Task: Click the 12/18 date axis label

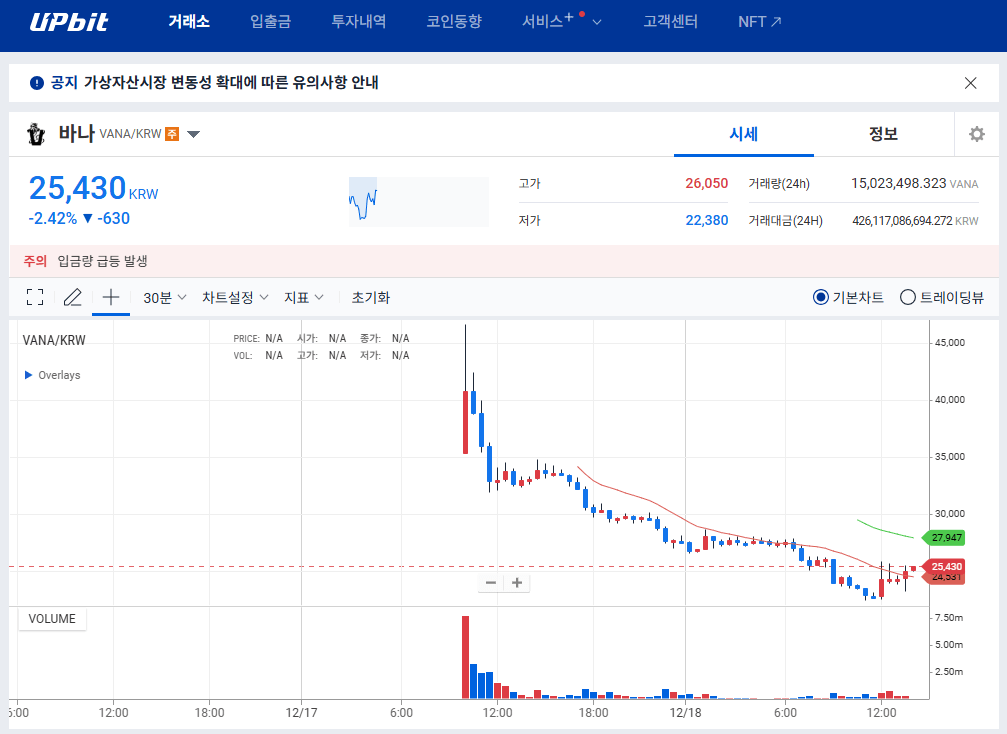Action: tap(685, 713)
